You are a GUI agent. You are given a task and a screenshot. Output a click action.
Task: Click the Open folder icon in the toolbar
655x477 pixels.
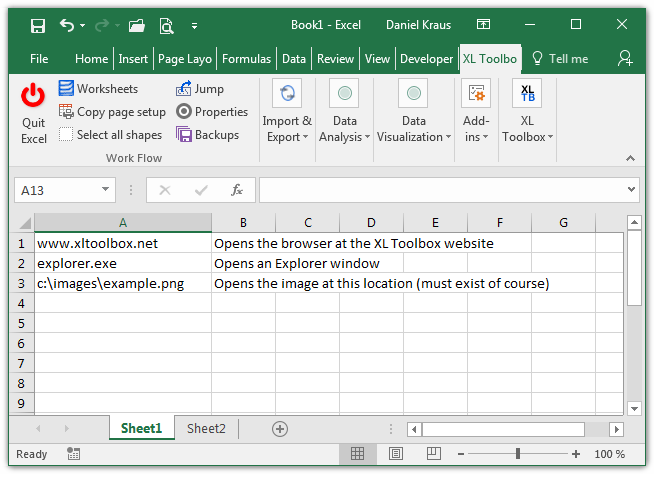[137, 26]
